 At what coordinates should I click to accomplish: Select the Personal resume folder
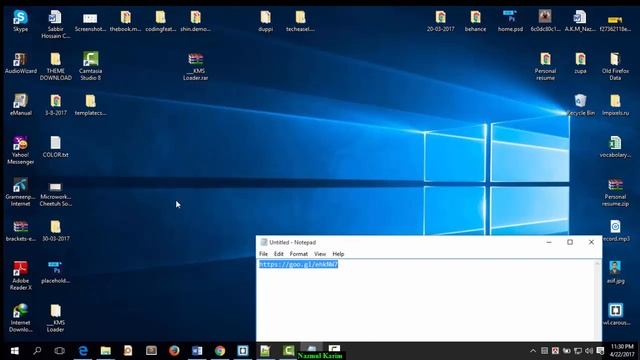tap(545, 66)
